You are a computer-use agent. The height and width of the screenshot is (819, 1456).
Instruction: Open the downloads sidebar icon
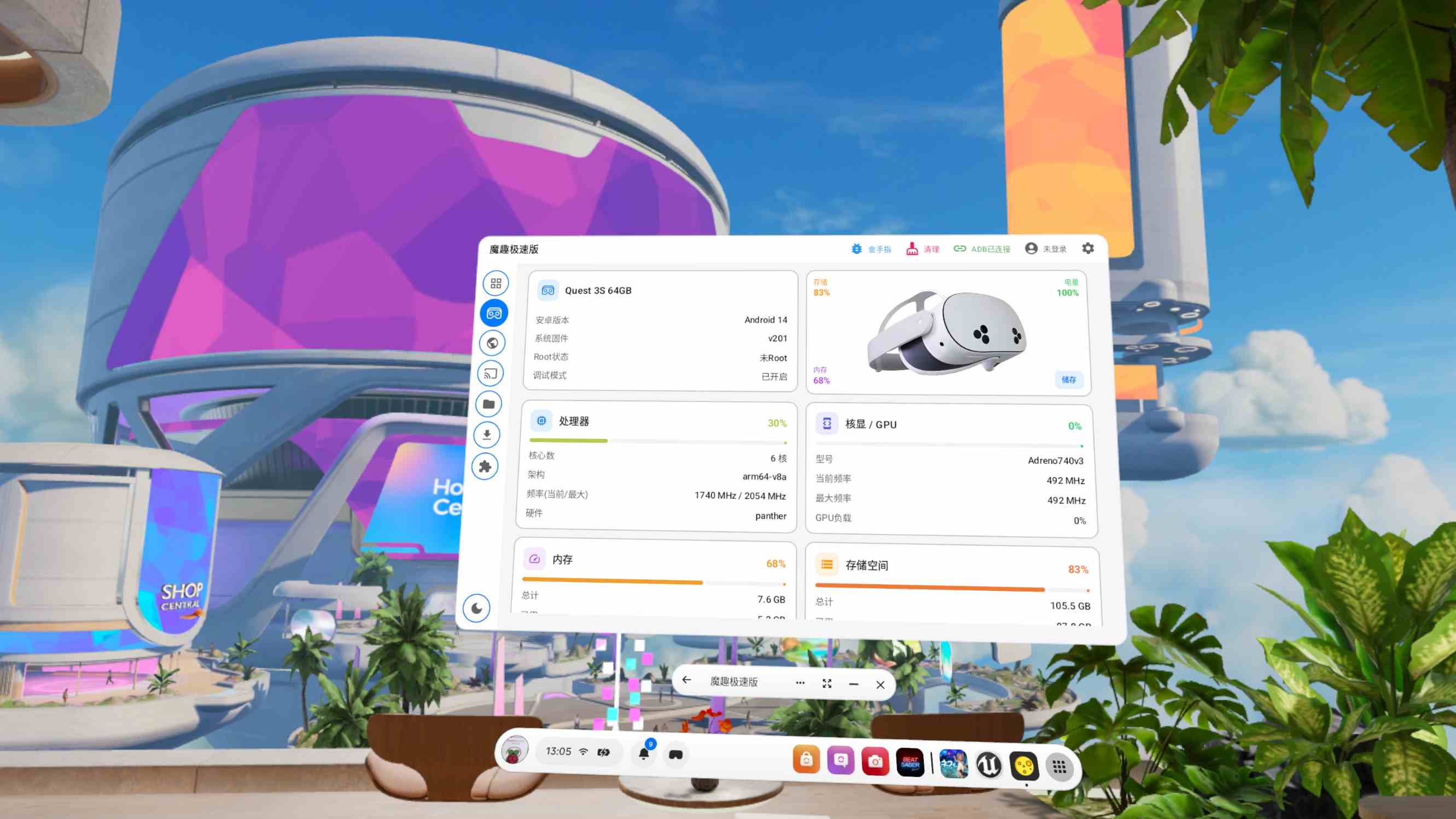tap(487, 434)
